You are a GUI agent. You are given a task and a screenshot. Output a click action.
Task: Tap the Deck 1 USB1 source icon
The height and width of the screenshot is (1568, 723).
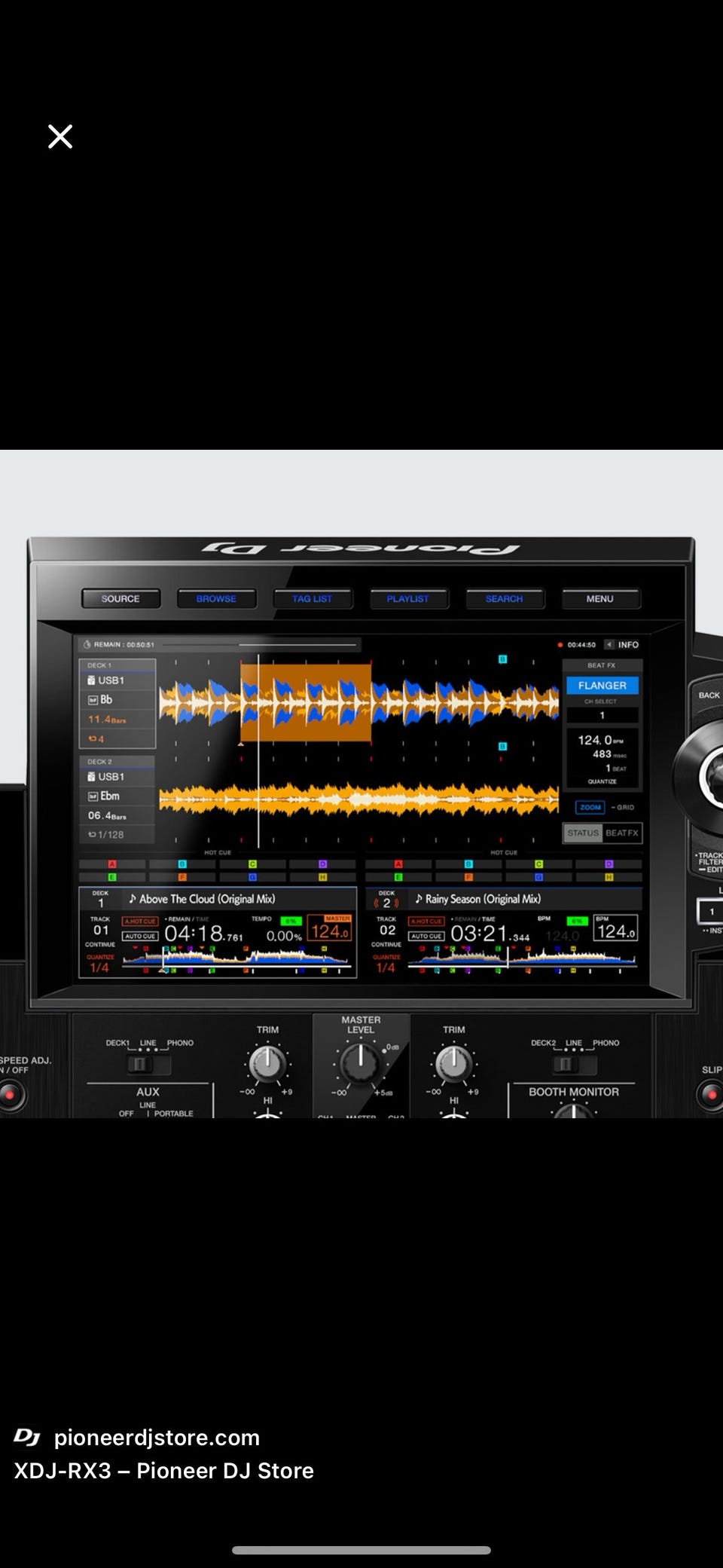[91, 680]
